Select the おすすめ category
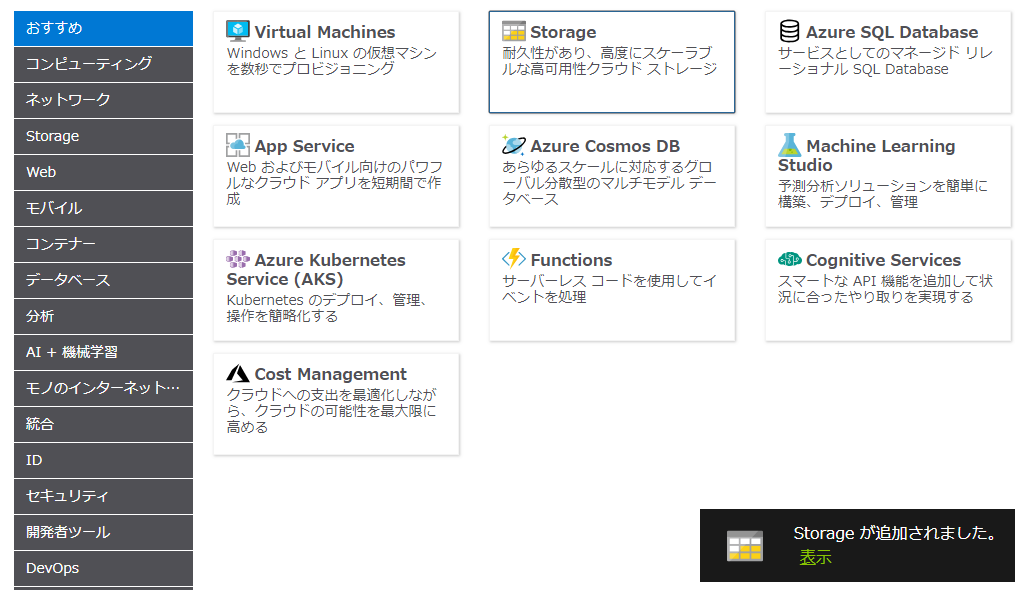This screenshot has height=590, width=1015. (104, 28)
